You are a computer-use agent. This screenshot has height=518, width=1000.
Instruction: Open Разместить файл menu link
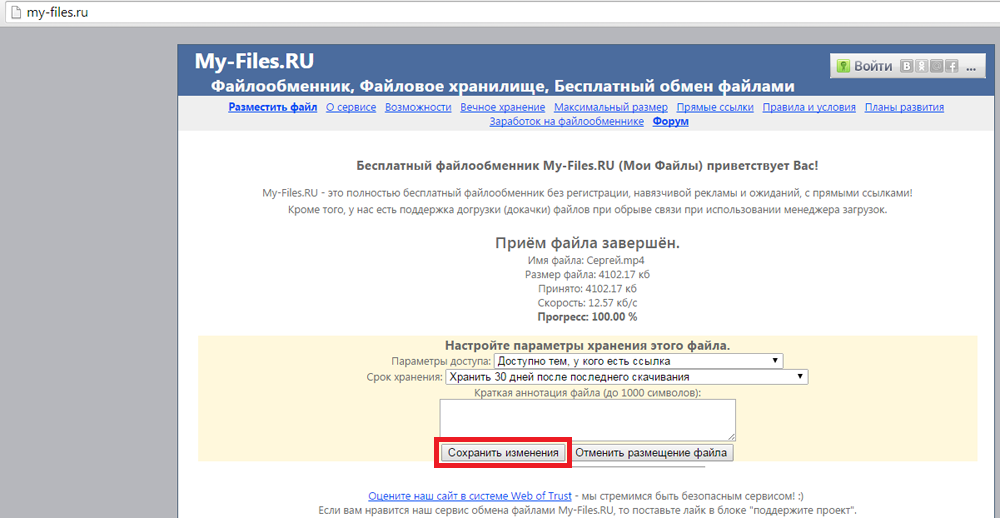pos(272,107)
